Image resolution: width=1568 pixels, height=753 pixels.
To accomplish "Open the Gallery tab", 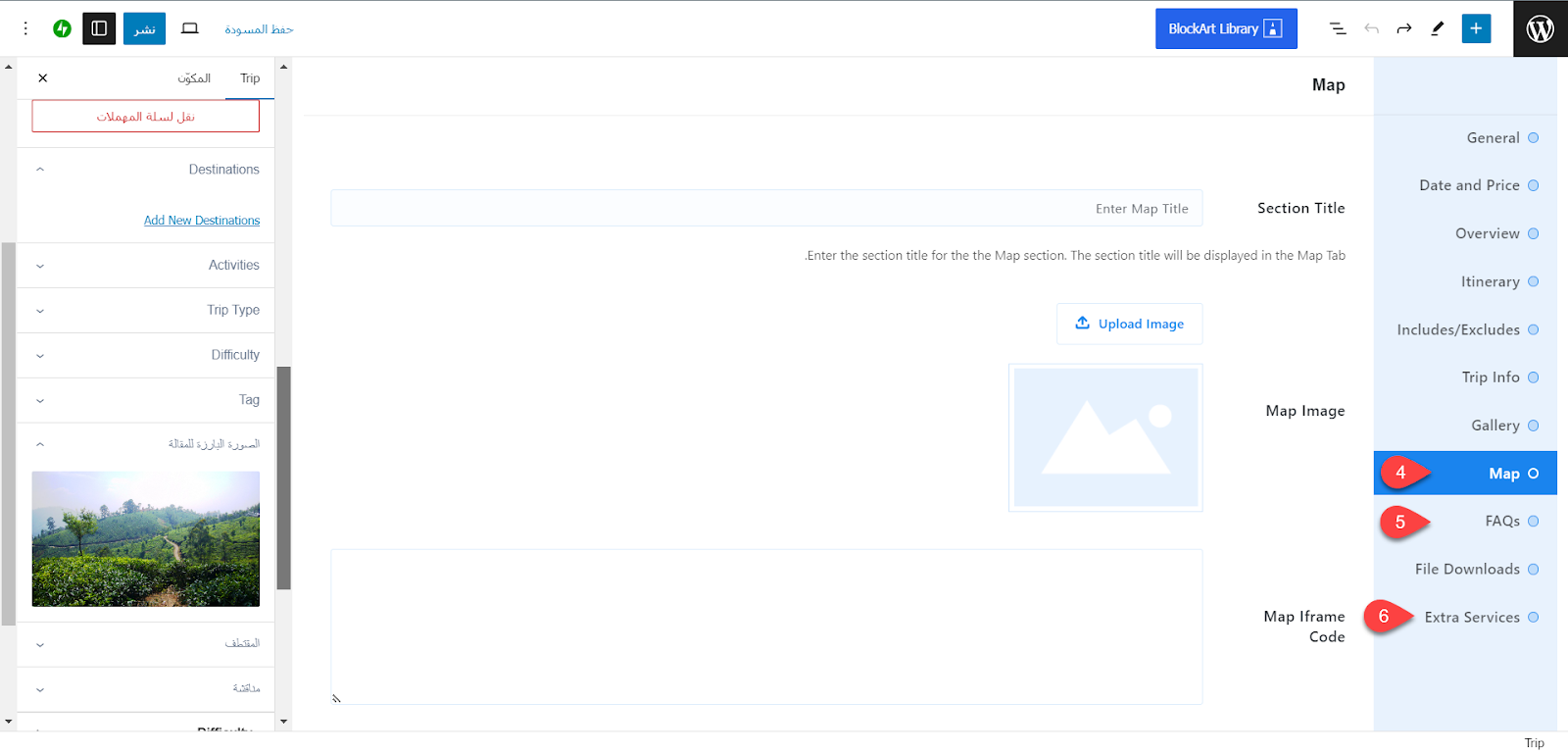I will coord(1465,426).
